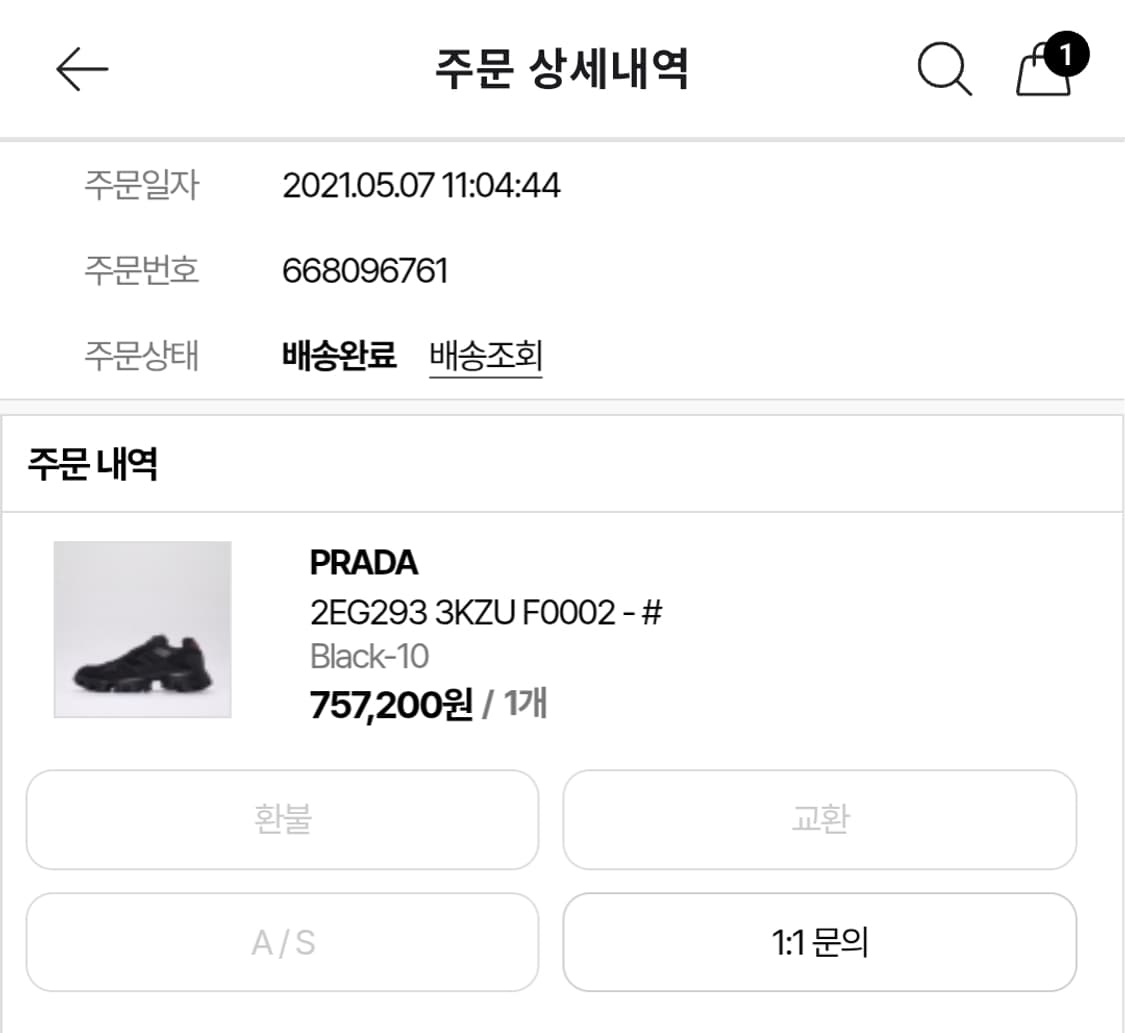This screenshot has width=1125, height=1033.
Task: Click the PRADA sneaker thumbnail image
Action: 142,630
